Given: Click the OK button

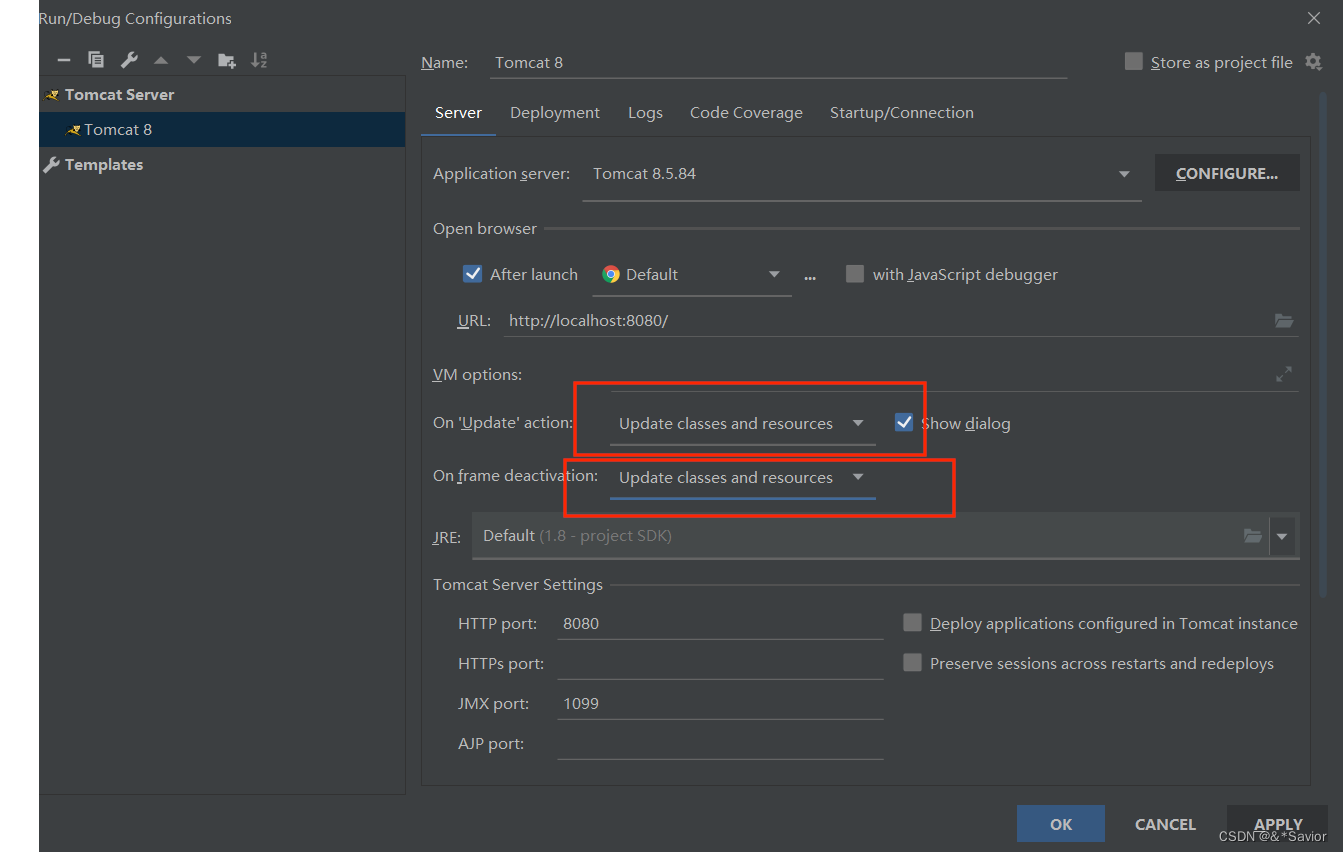Looking at the screenshot, I should [1061, 824].
